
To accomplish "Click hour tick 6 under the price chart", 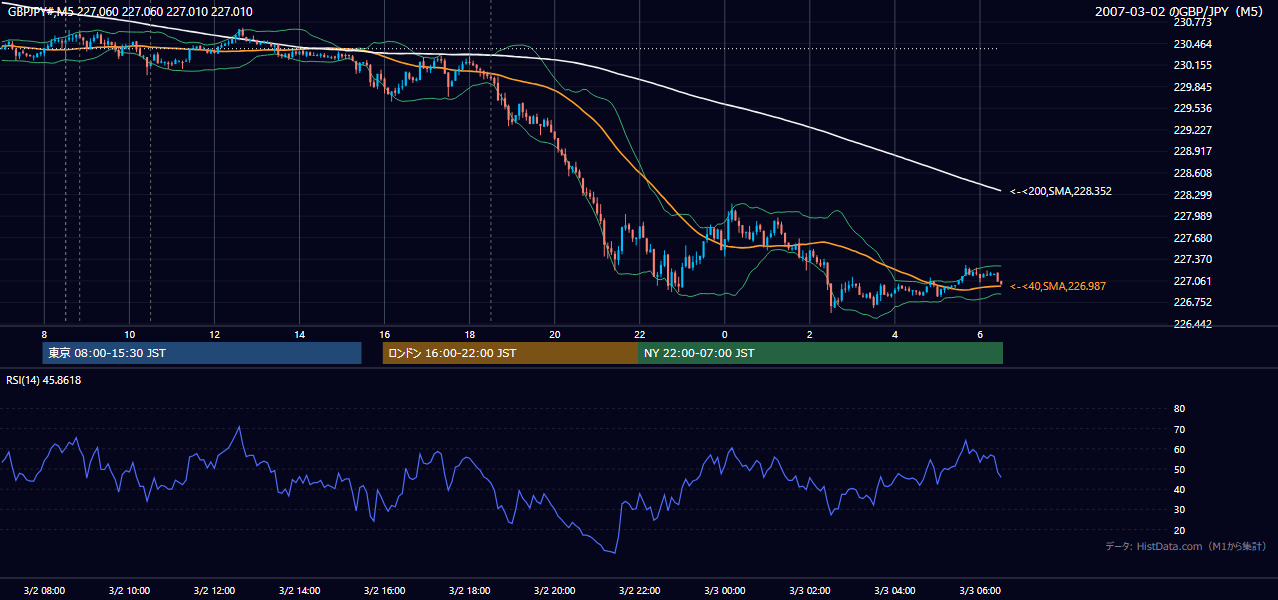I will point(980,334).
